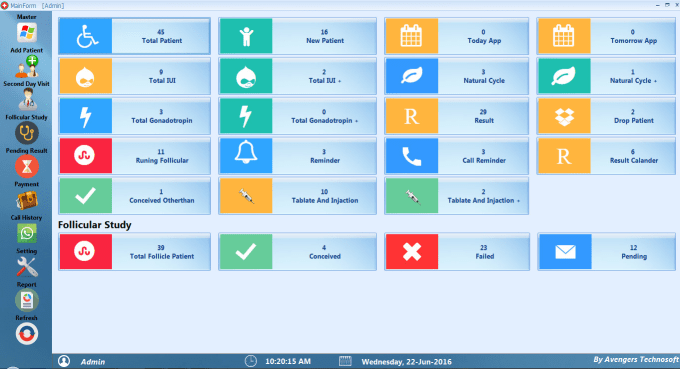Click the Call History sidebar label
This screenshot has height=369, width=680.
(x=26, y=218)
